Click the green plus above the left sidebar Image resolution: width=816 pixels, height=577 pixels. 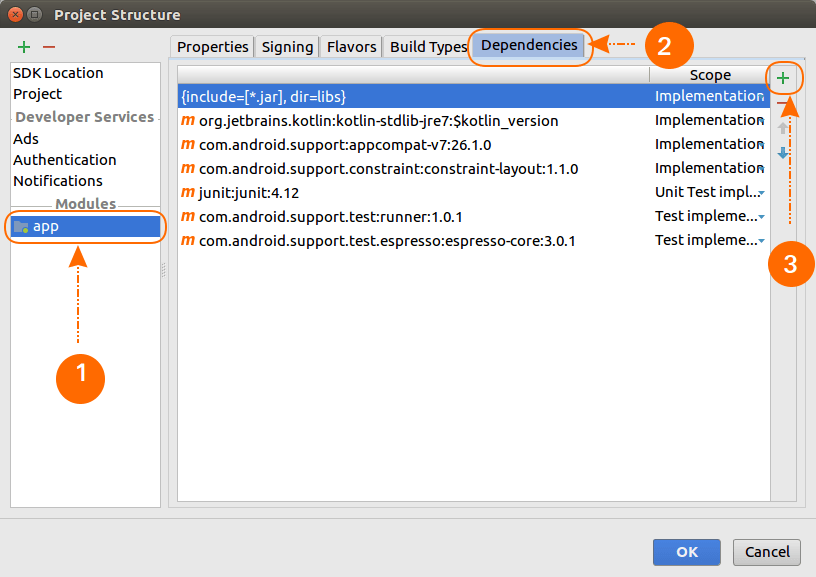tap(22, 46)
